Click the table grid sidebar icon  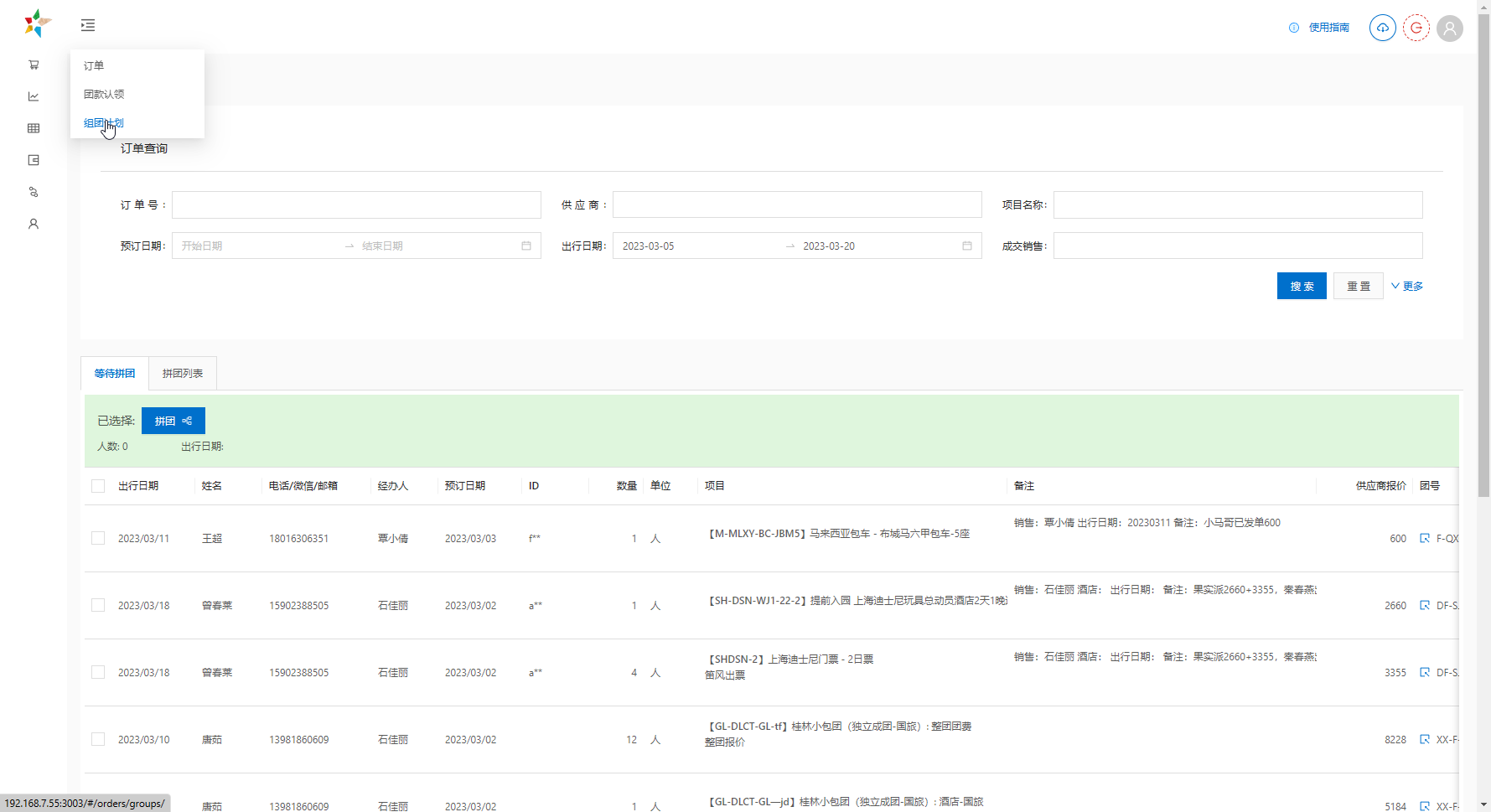click(34, 128)
